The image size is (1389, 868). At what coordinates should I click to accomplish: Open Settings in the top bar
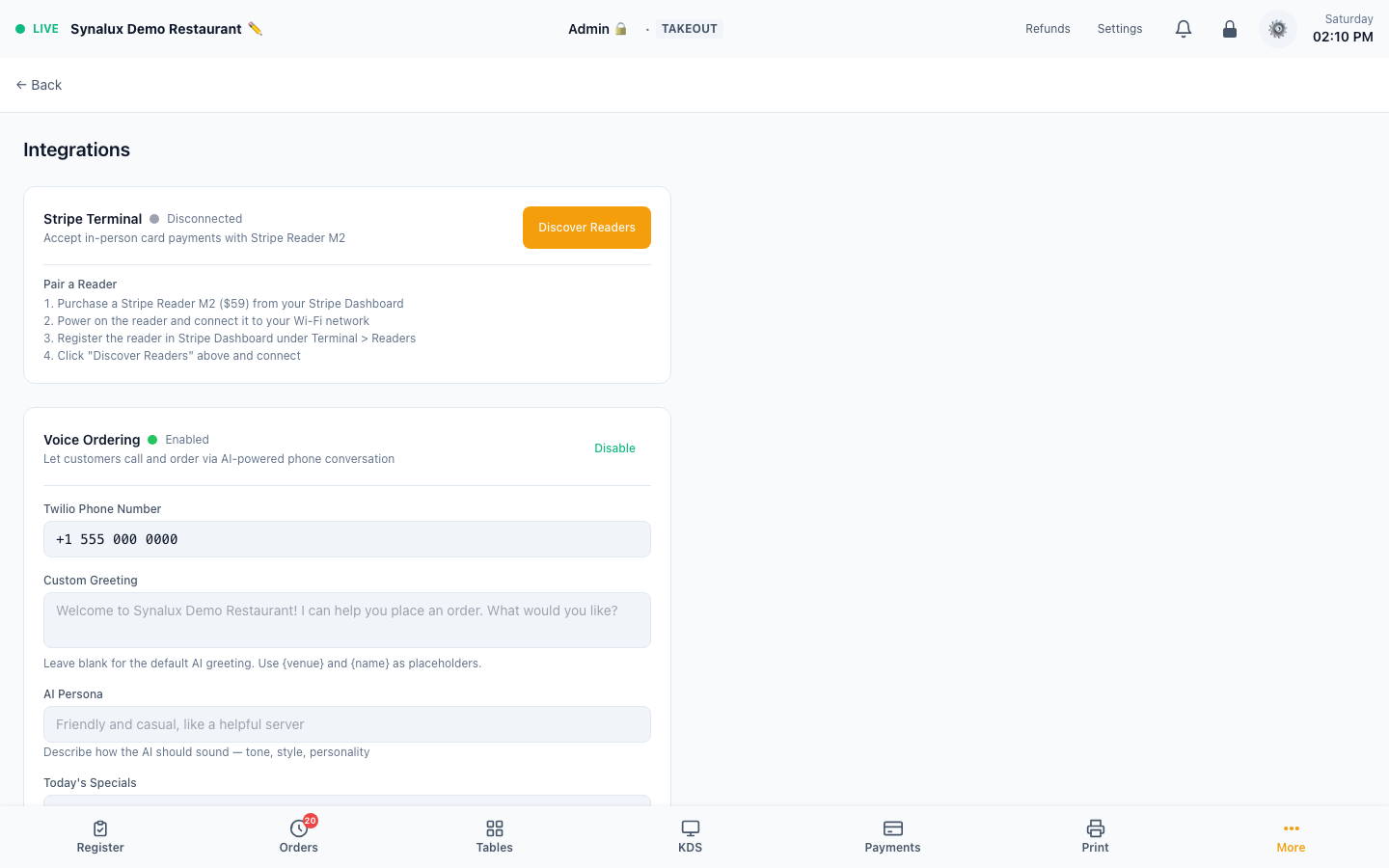pos(1120,29)
